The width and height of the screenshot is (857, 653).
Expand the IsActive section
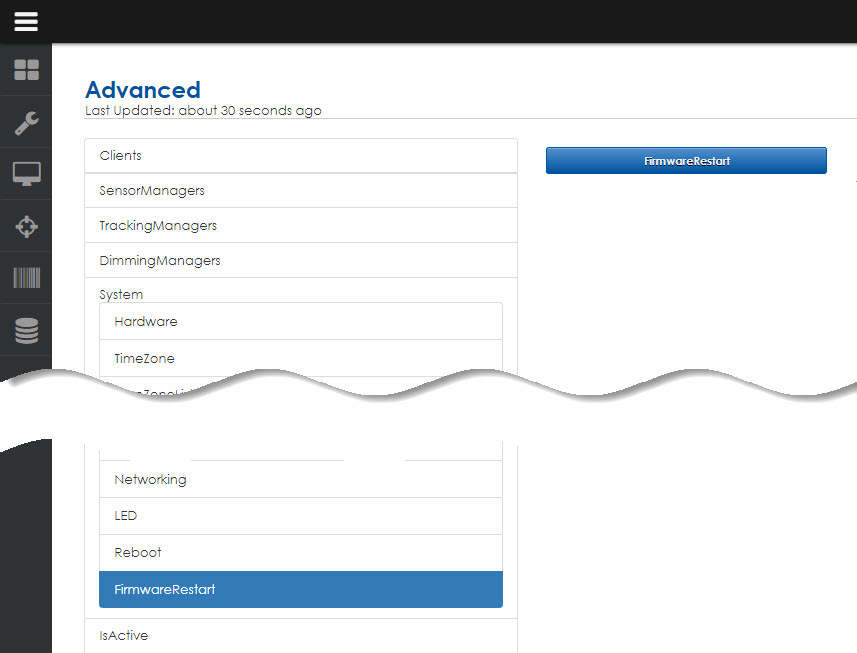pyautogui.click(x=300, y=635)
